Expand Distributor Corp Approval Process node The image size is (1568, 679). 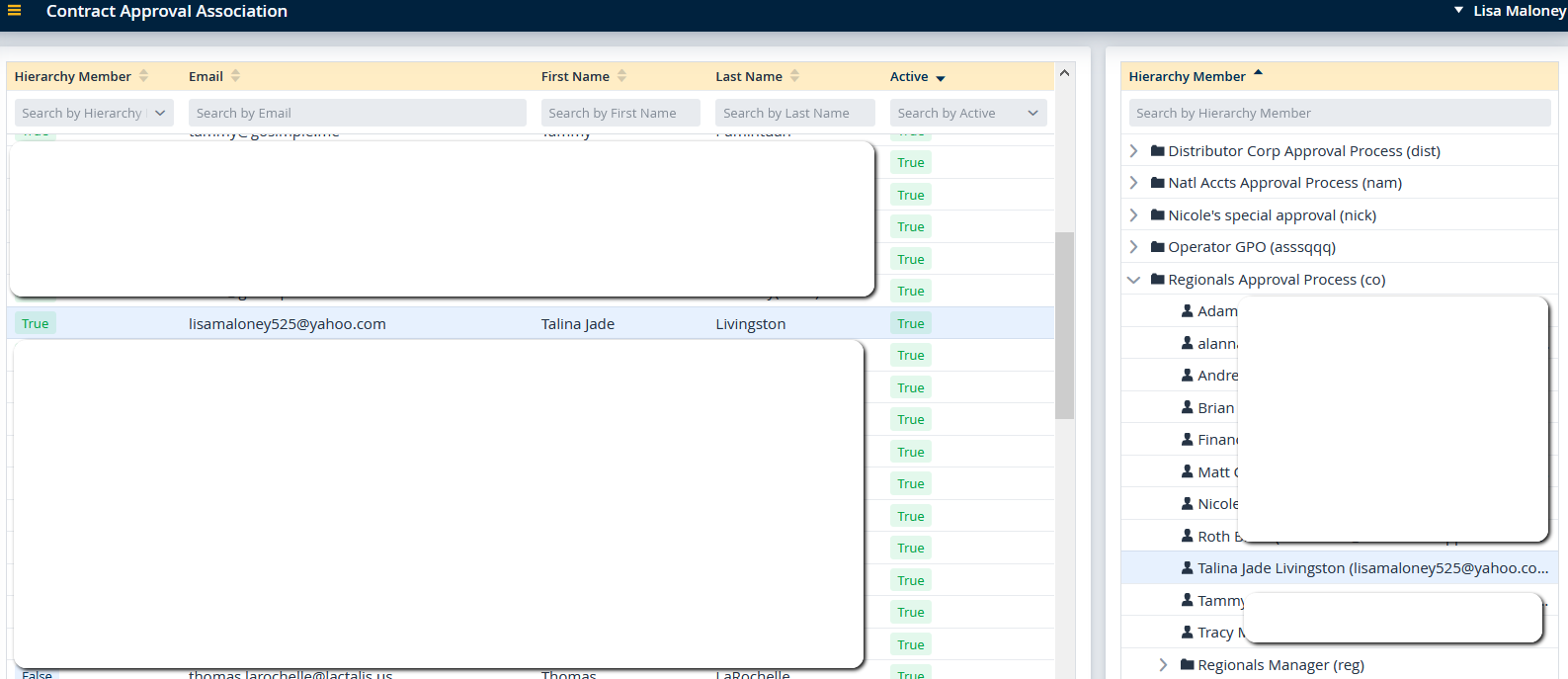1133,151
